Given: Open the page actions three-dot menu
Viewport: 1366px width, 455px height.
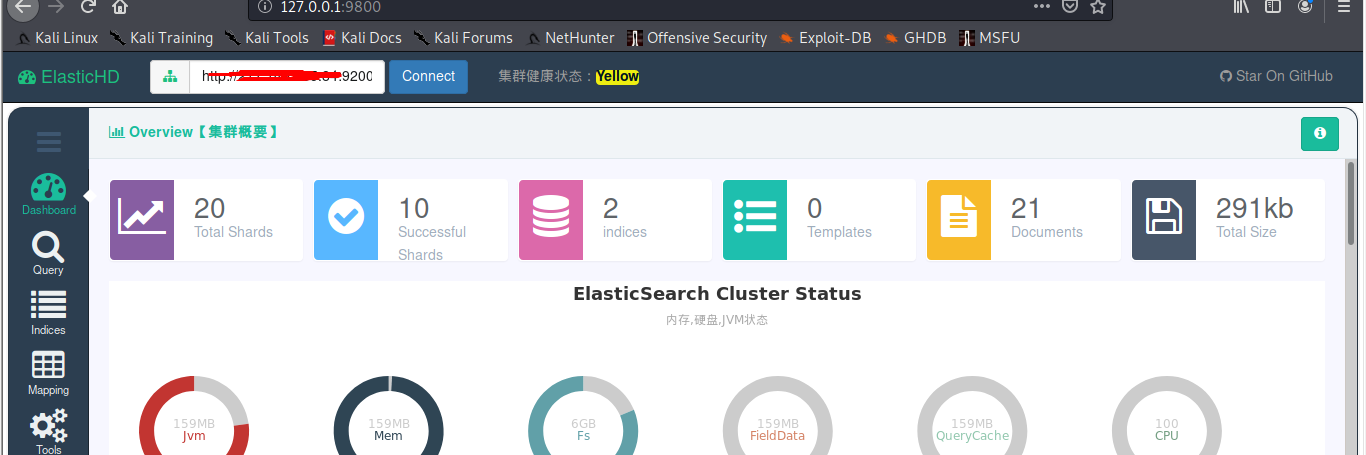Looking at the screenshot, I should click(1042, 6).
